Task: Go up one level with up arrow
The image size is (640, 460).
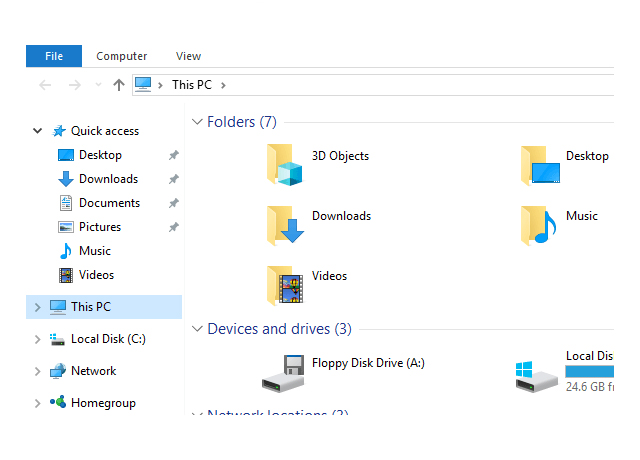Action: [x=119, y=85]
